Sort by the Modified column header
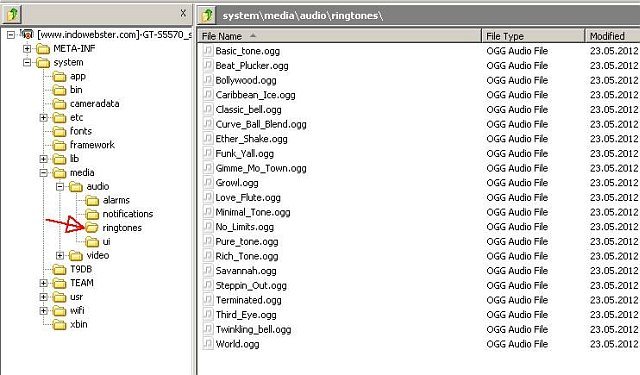640x375 pixels. (x=613, y=36)
